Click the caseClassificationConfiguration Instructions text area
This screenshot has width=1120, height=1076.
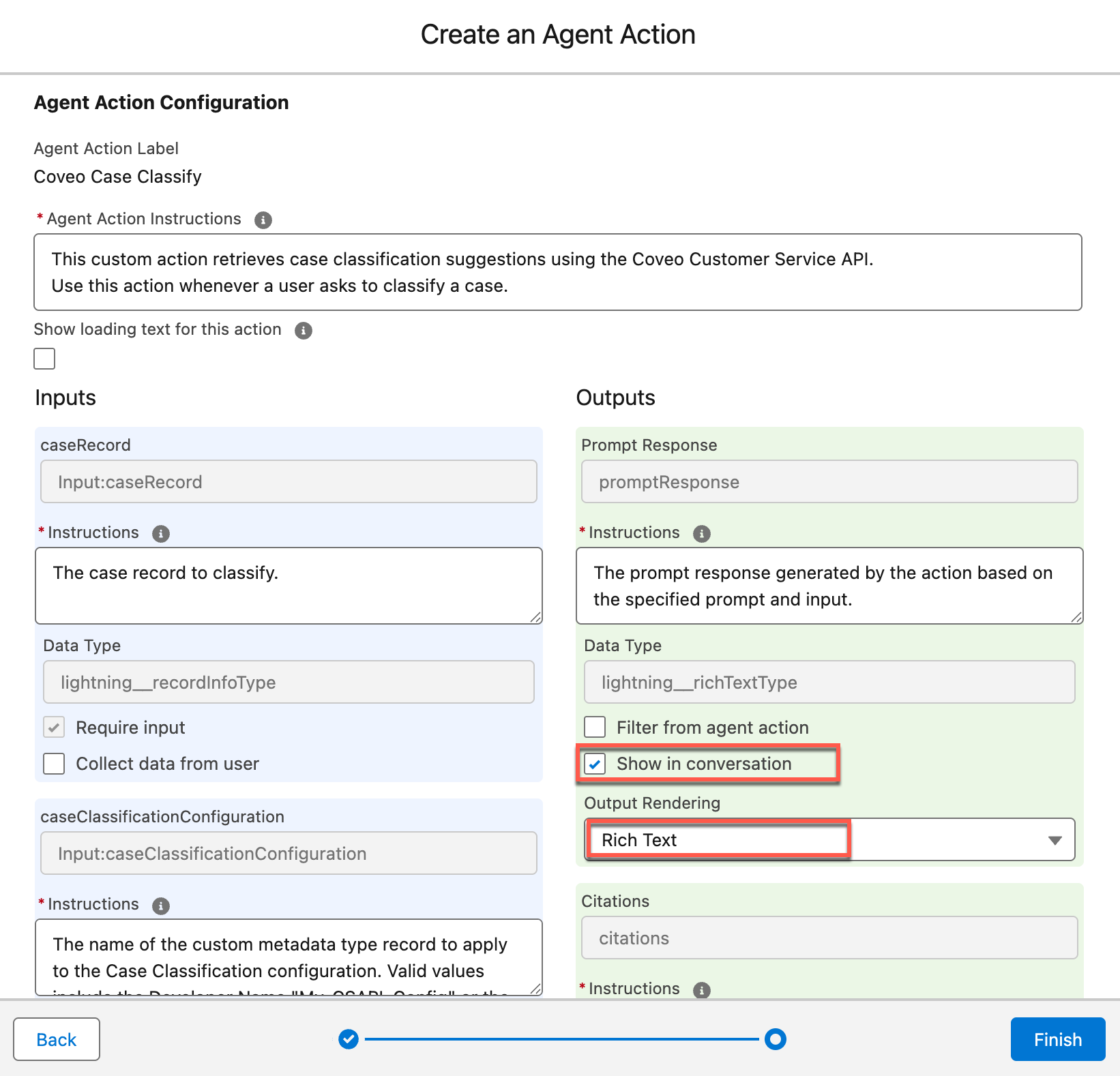tap(289, 957)
